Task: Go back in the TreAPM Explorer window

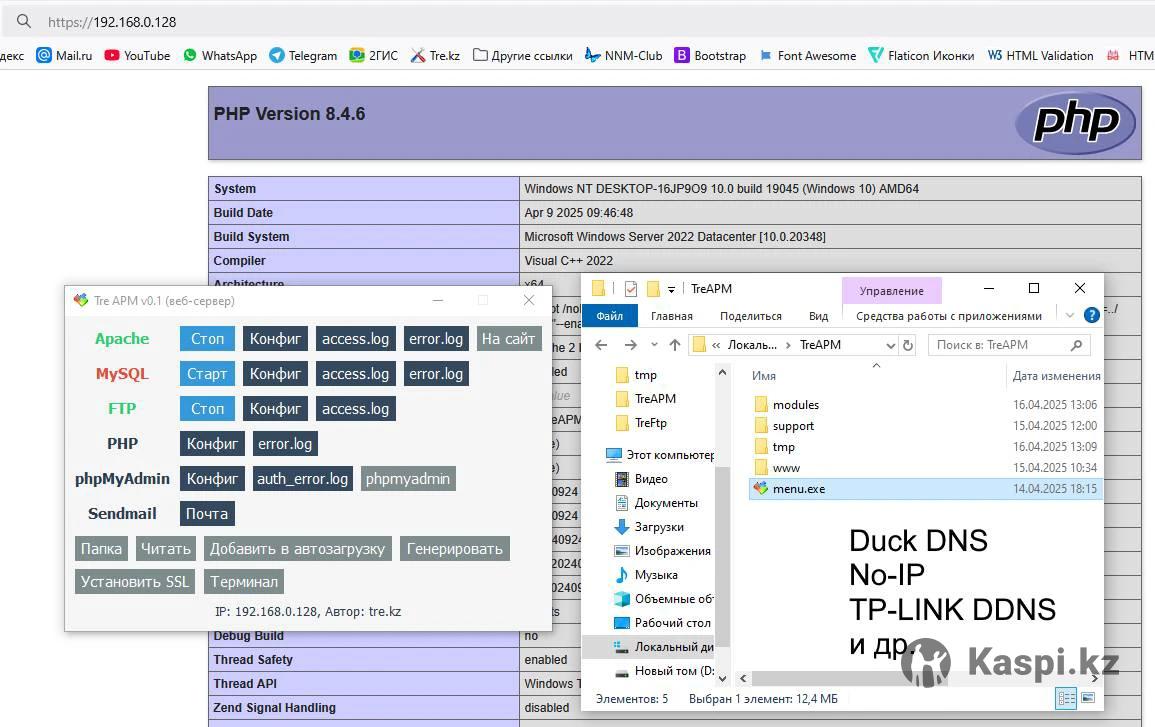Action: coord(601,345)
